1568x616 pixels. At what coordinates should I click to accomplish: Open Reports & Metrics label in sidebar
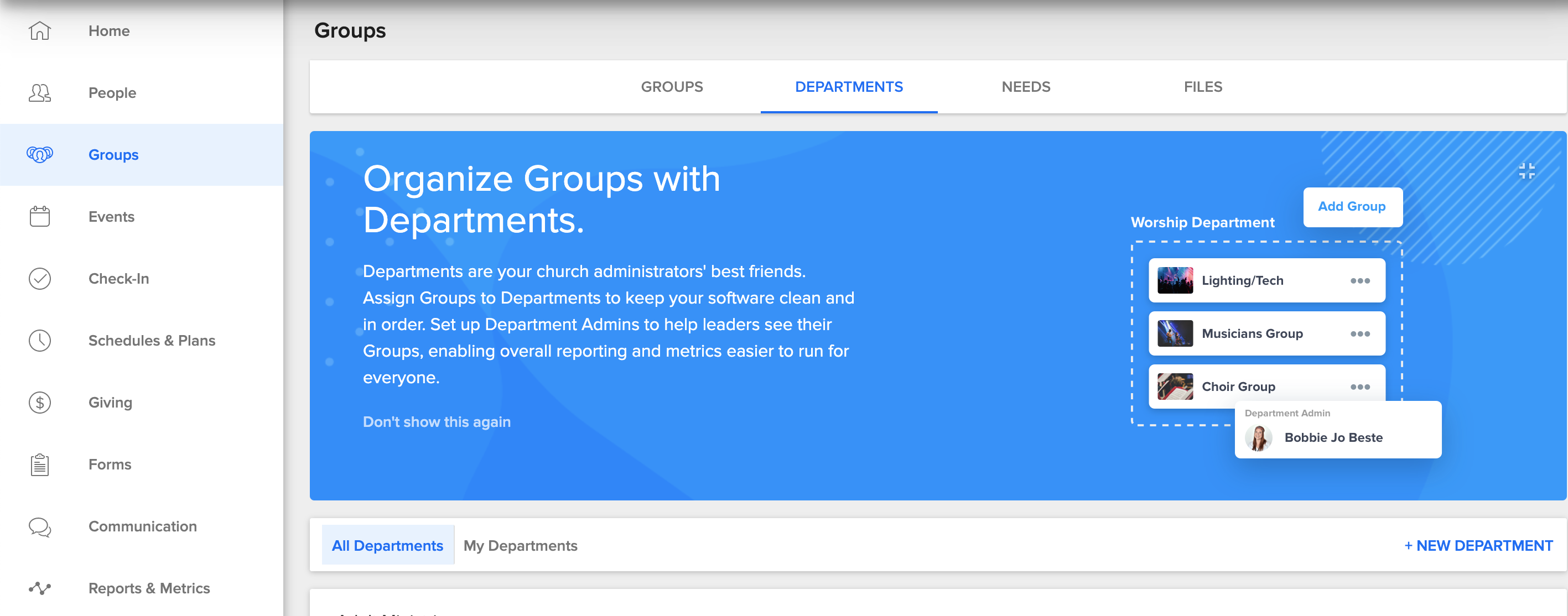149,588
